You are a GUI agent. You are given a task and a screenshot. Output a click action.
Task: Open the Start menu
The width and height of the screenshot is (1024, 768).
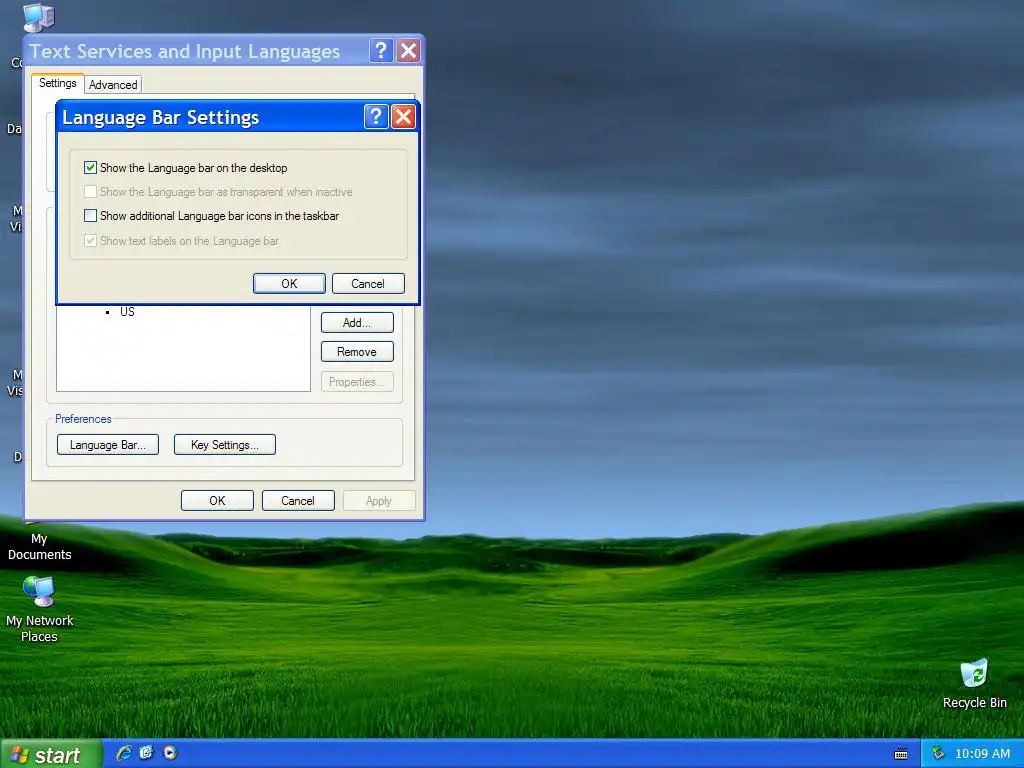point(51,754)
